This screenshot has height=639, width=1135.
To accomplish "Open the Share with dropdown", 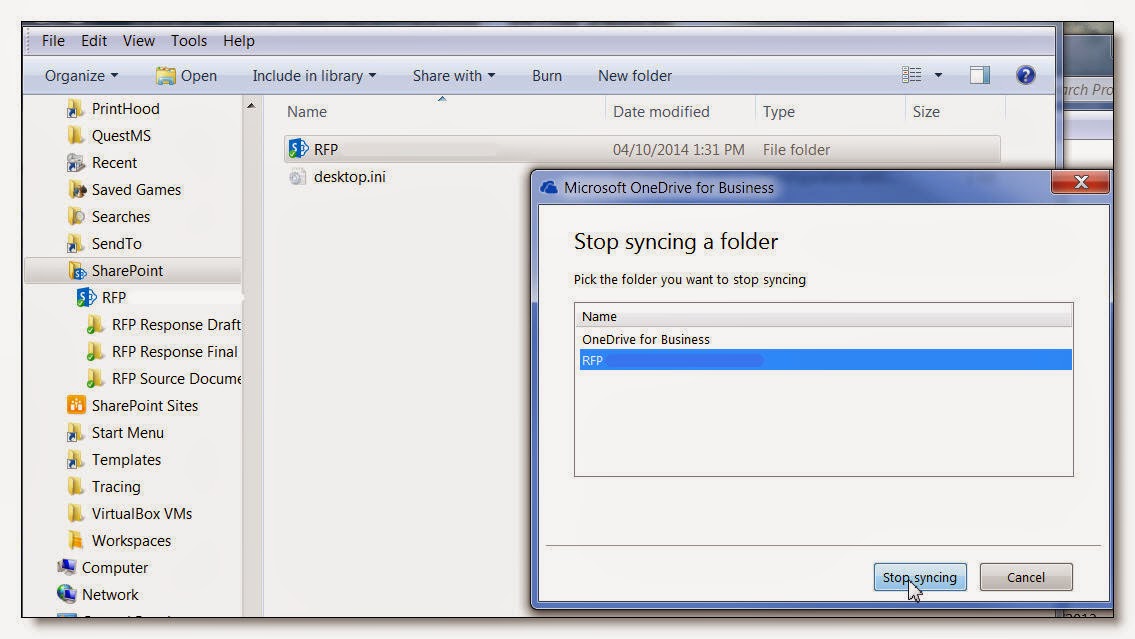I will pos(454,76).
